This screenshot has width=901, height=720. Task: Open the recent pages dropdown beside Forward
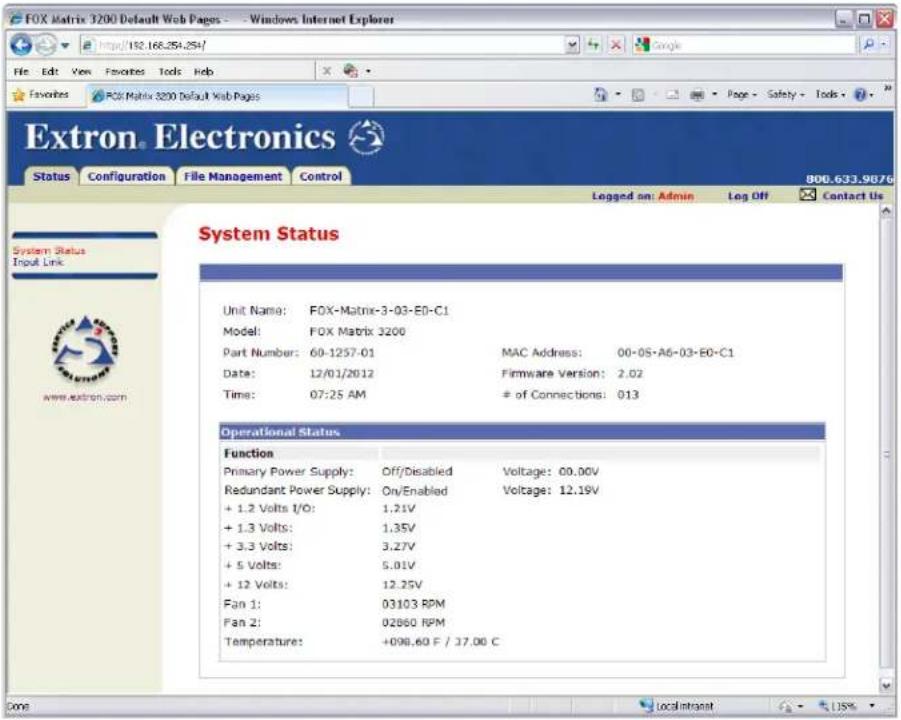65,45
